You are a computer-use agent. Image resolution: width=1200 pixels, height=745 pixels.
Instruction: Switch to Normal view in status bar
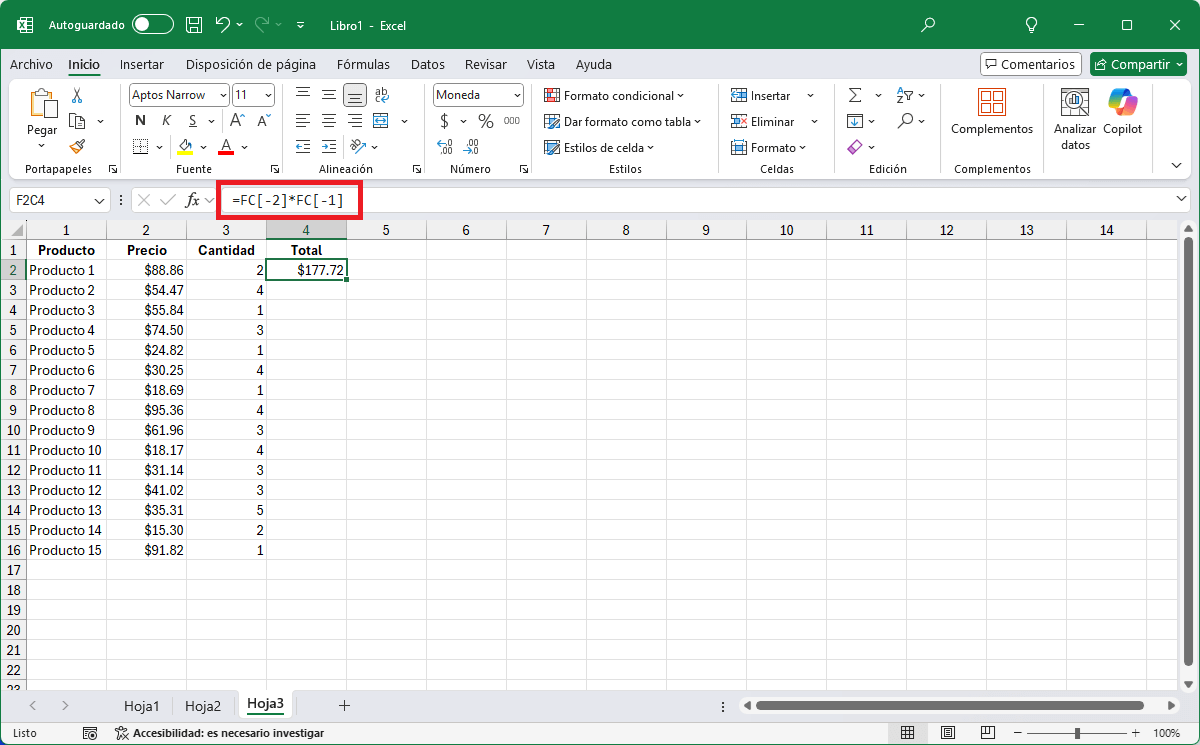[908, 733]
